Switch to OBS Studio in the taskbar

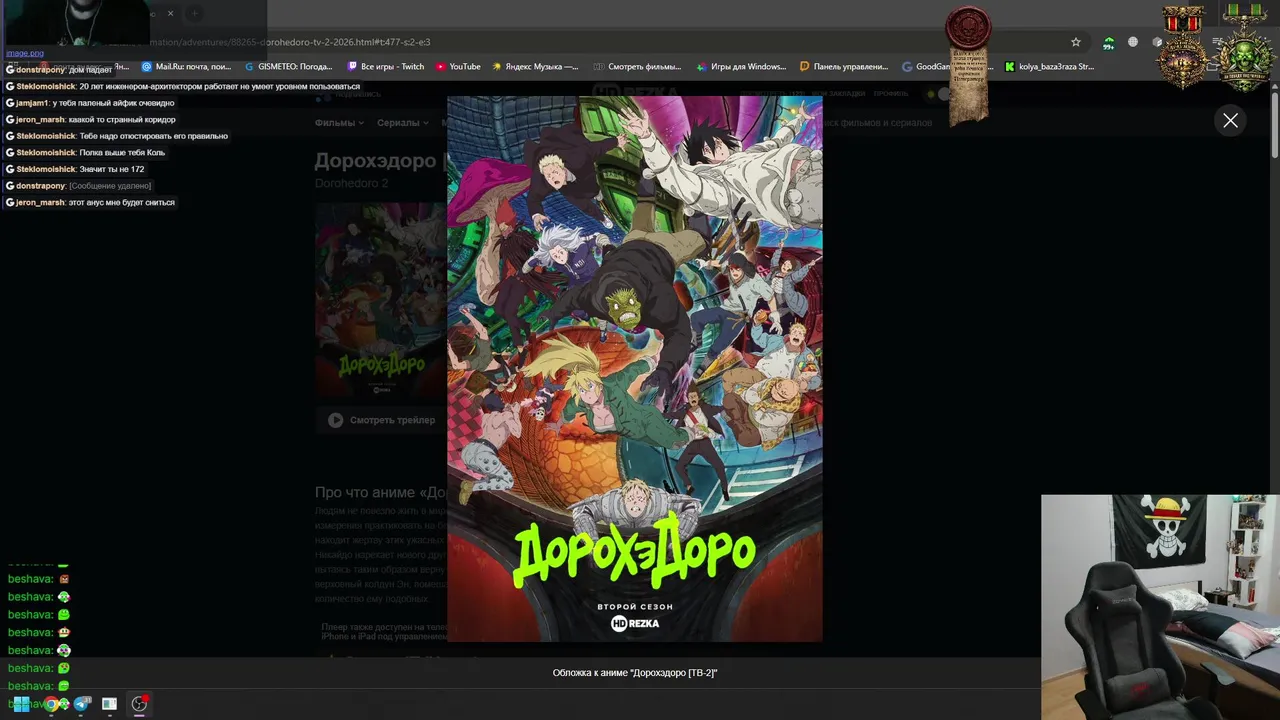pos(139,704)
